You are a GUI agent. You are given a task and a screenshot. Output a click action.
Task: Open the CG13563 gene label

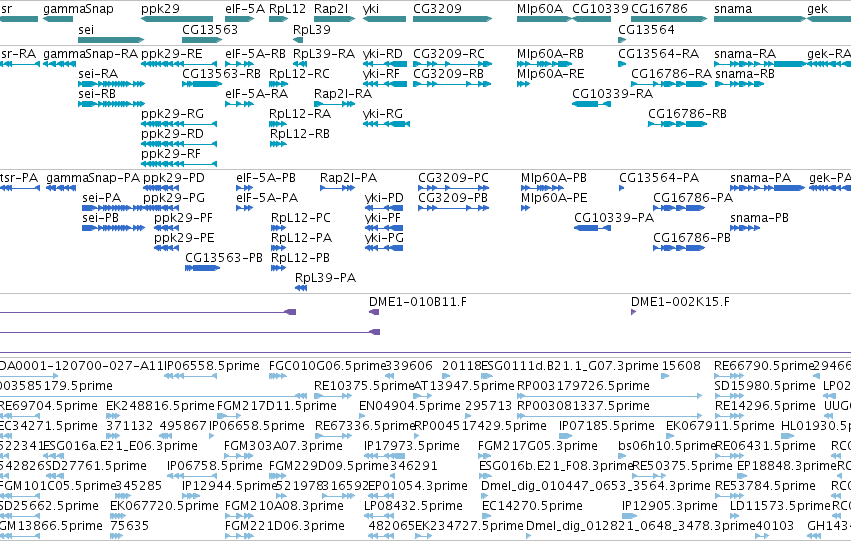[x=210, y=30]
